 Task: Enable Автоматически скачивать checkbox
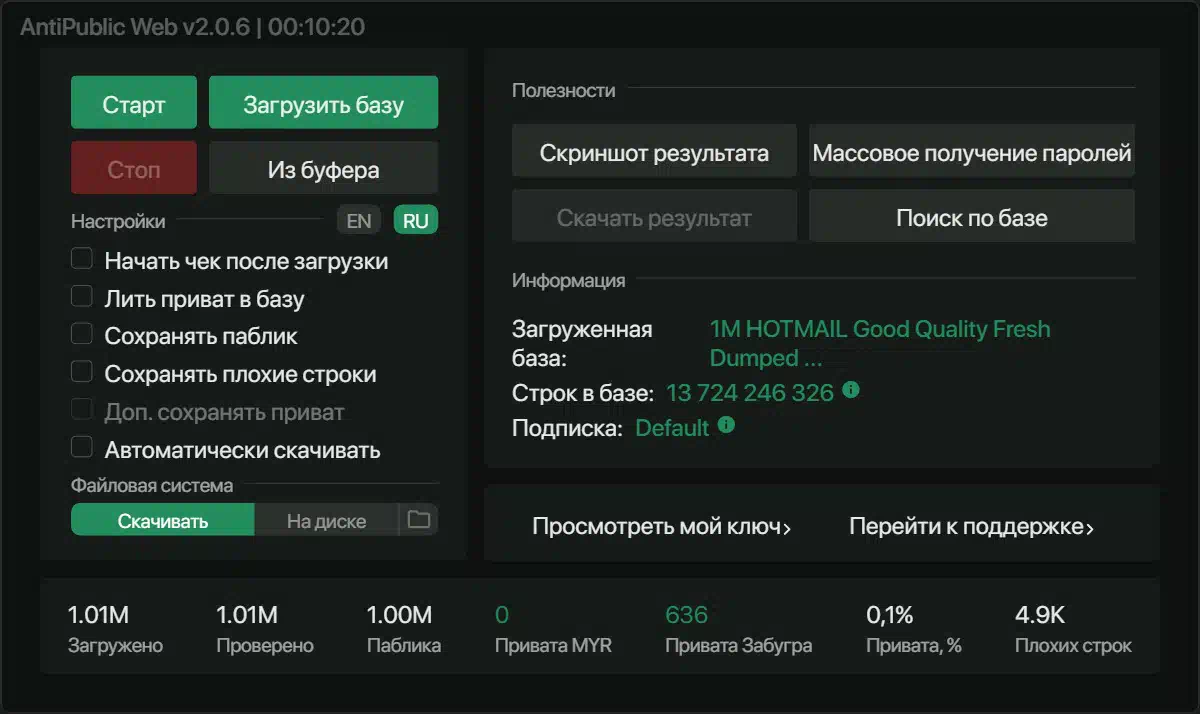82,447
